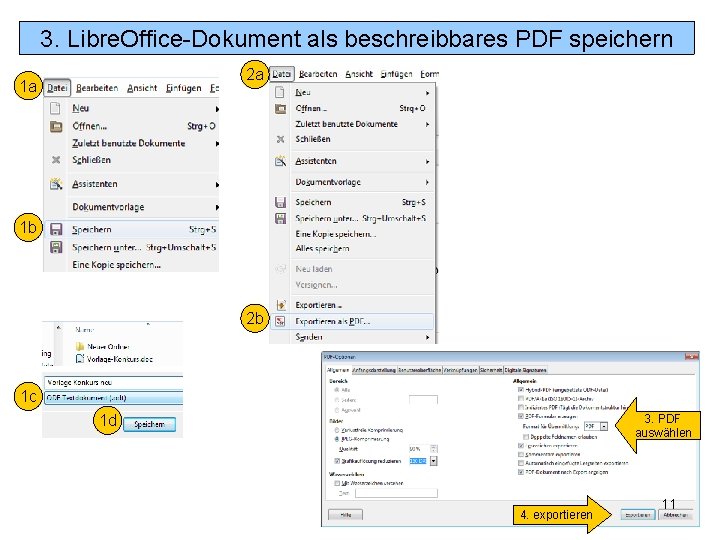
Task: Toggle PDF-Dokument nach Export anzeigen
Action: click(x=521, y=472)
